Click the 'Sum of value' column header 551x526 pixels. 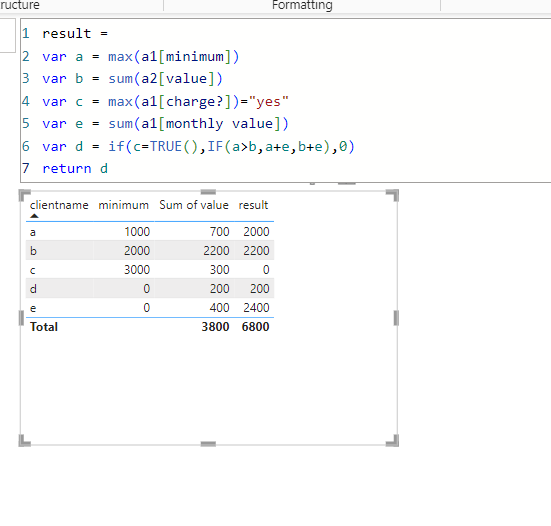(194, 205)
